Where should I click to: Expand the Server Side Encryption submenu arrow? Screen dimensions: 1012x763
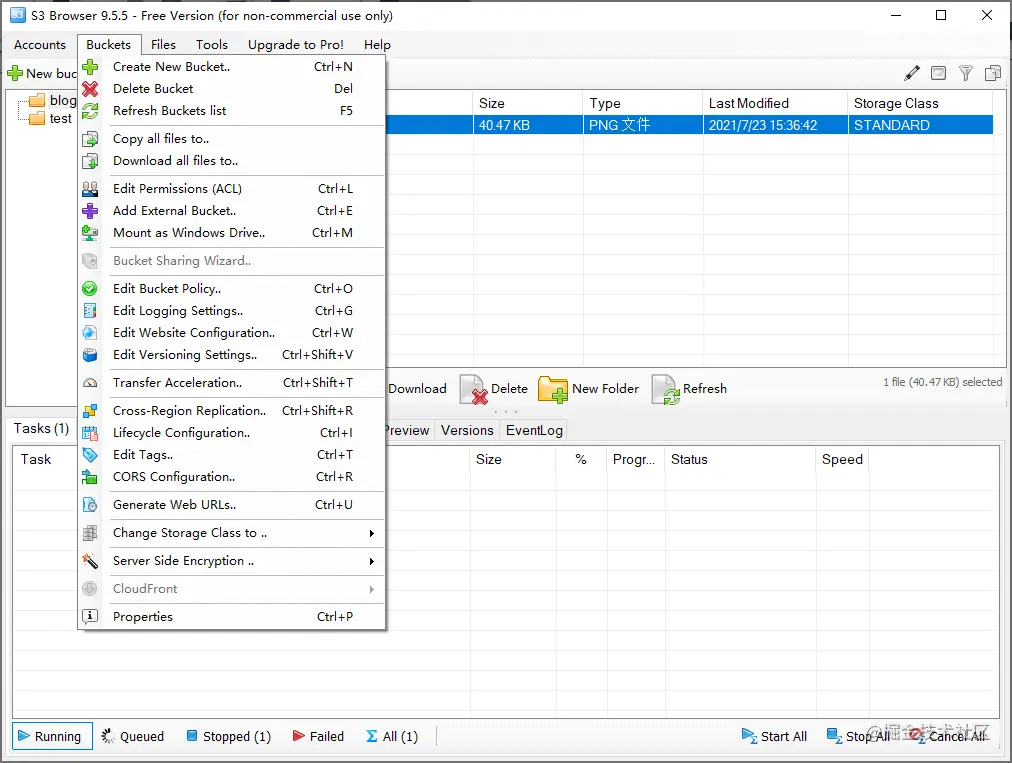(372, 561)
